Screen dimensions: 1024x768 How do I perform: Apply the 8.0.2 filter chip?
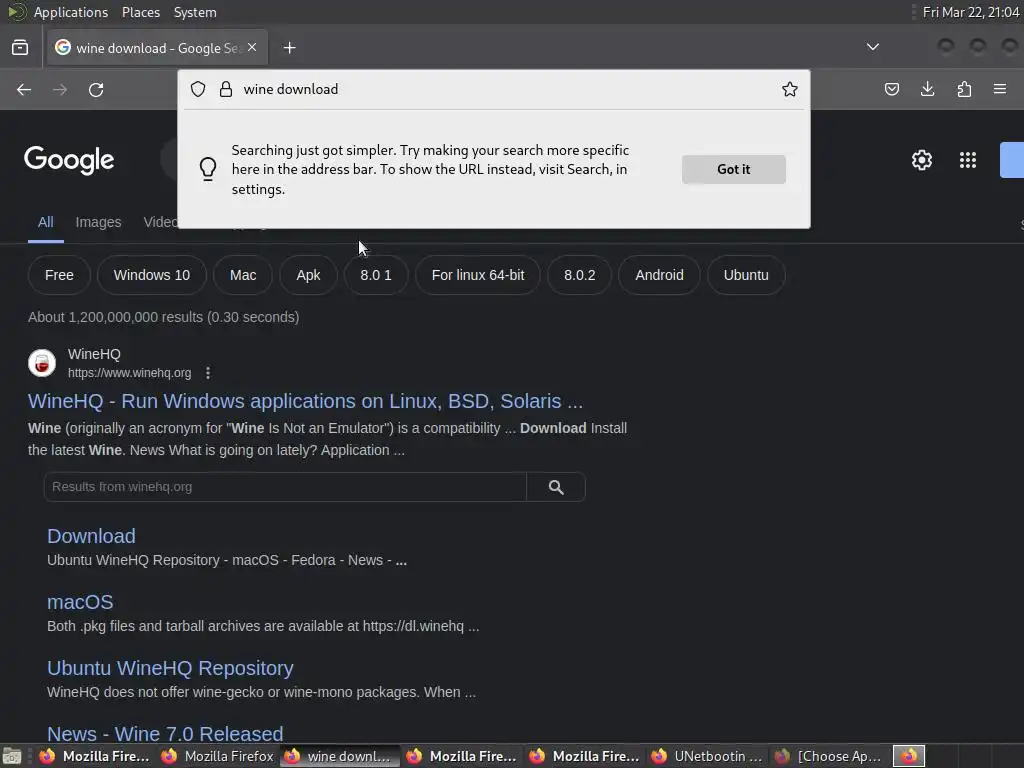tap(580, 275)
